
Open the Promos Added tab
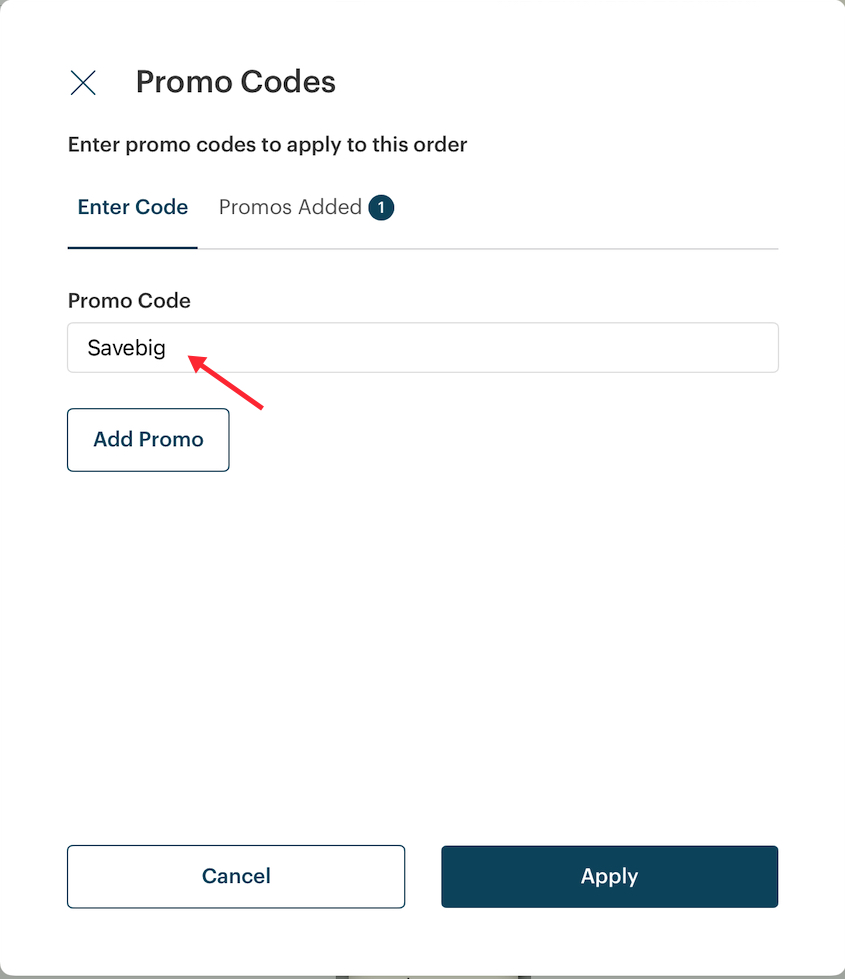coord(290,207)
